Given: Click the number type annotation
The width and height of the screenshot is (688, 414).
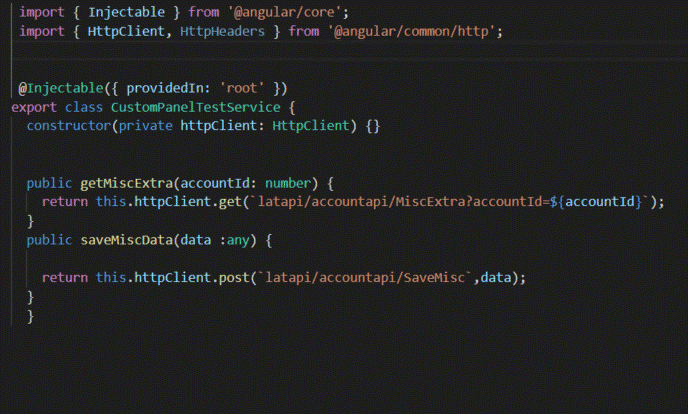Looking at the screenshot, I should (x=291, y=183).
